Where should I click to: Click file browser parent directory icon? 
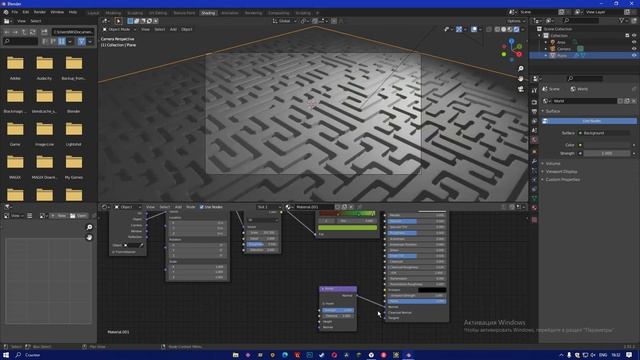tap(24, 32)
